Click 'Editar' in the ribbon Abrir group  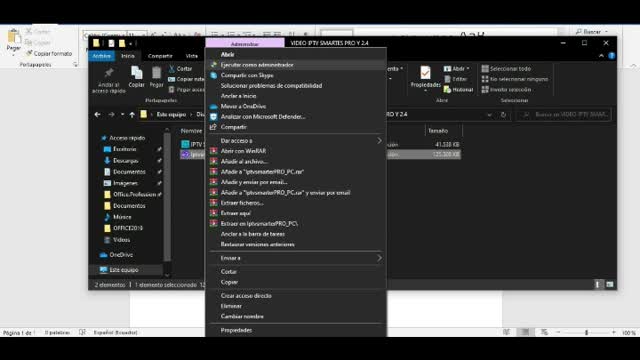coord(456,79)
